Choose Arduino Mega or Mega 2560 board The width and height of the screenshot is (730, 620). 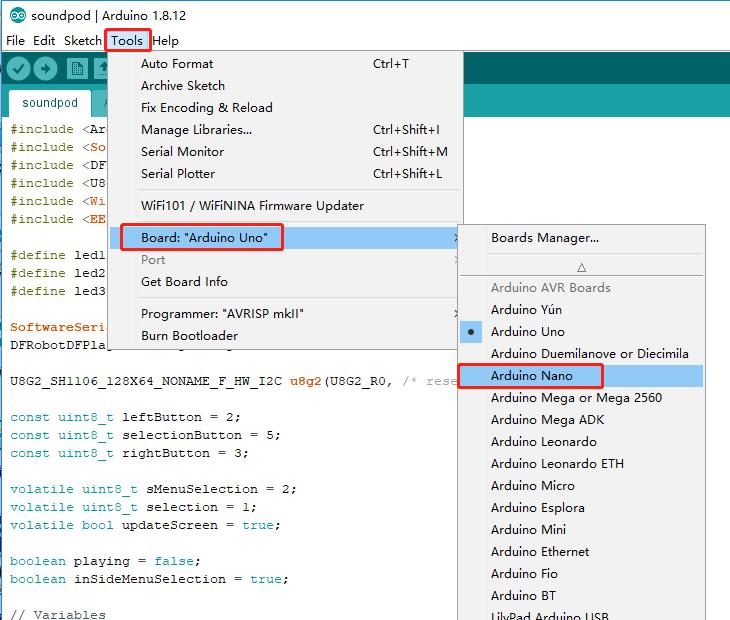[x=576, y=398]
